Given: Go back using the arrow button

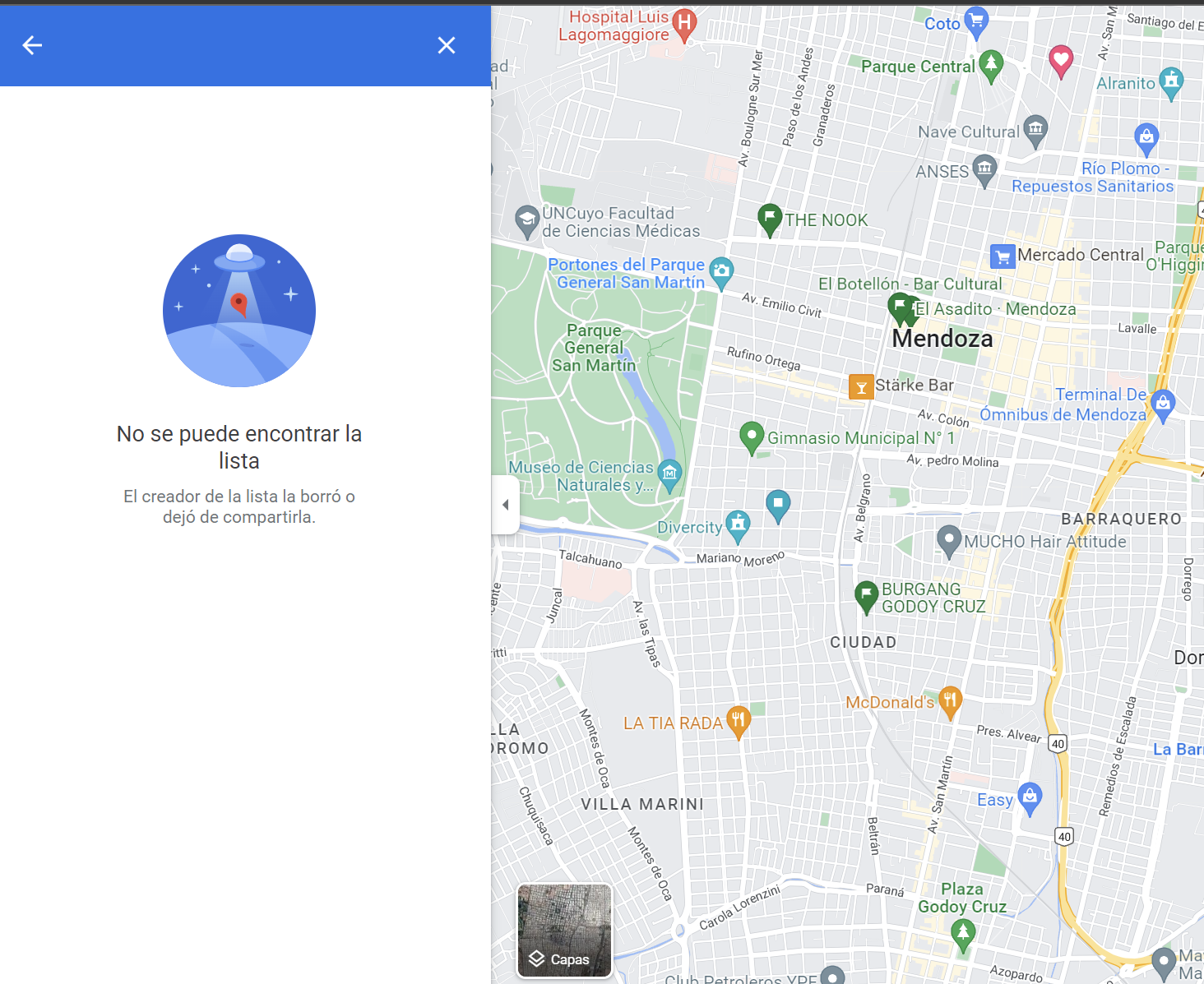Looking at the screenshot, I should (32, 45).
